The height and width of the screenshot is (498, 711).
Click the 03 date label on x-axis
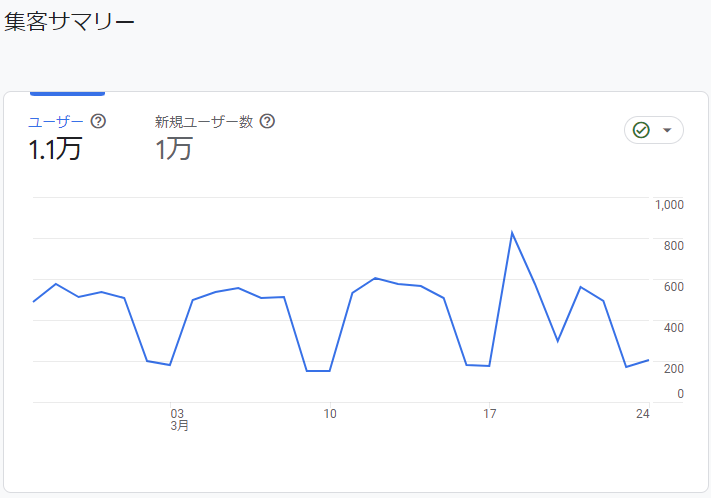(177, 413)
